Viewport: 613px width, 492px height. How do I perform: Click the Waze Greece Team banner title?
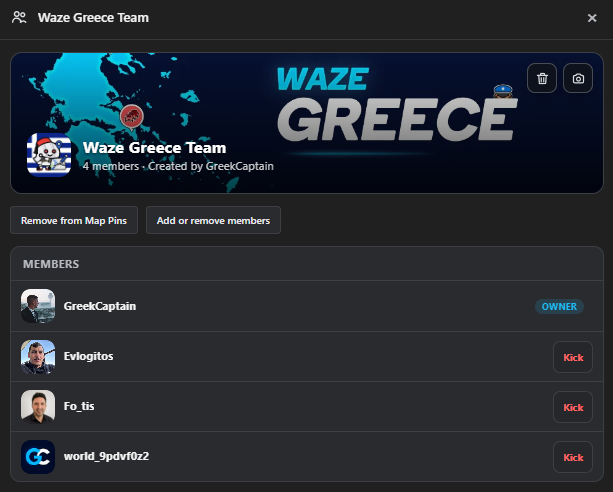pyautogui.click(x=154, y=147)
